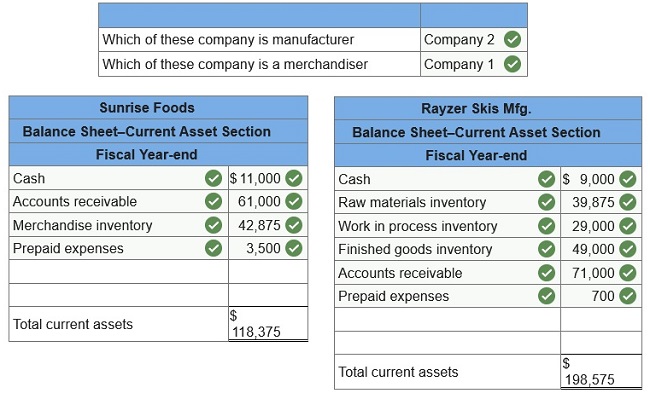Click the 71,000 receivable amount field

(601, 273)
